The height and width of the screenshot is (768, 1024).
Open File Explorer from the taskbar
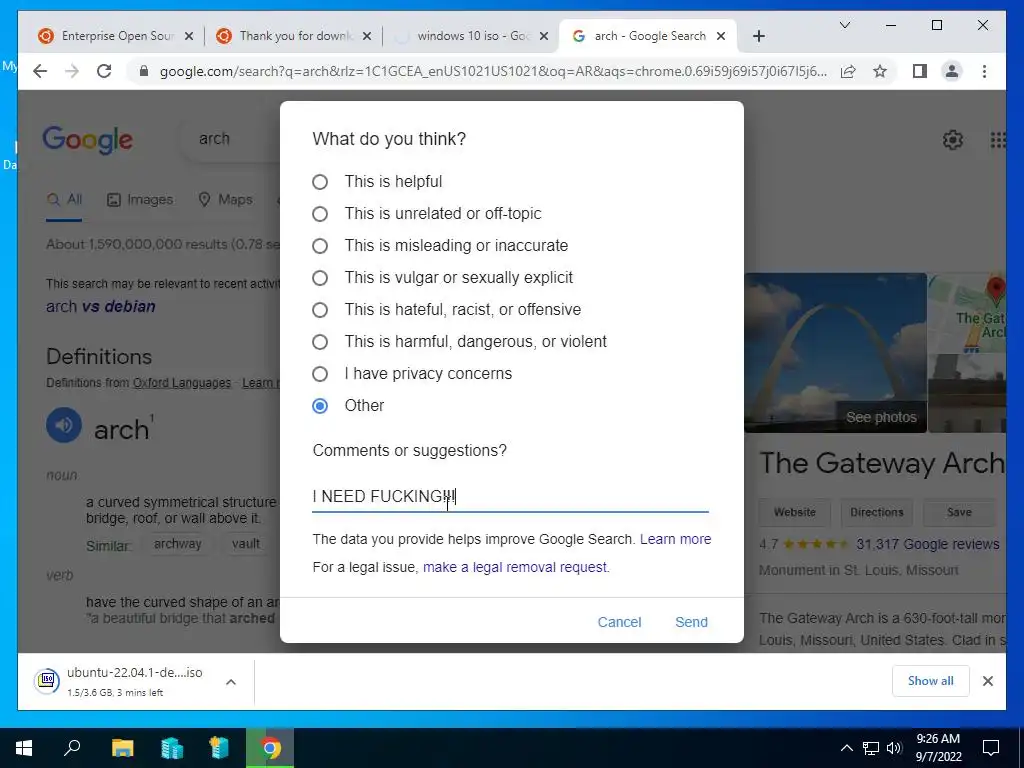click(x=122, y=748)
